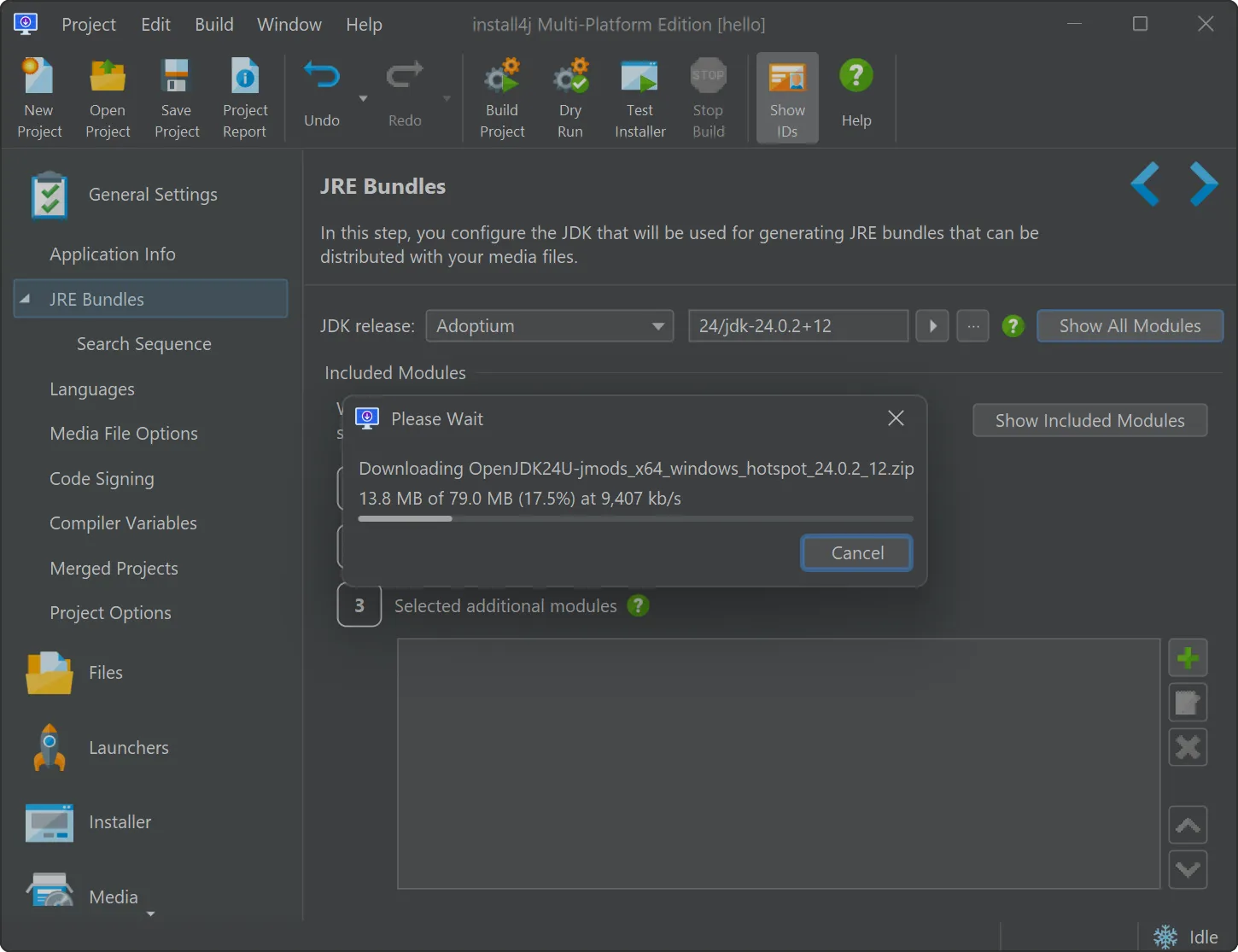The height and width of the screenshot is (952, 1238).
Task: Open the Window menu
Action: [289, 25]
